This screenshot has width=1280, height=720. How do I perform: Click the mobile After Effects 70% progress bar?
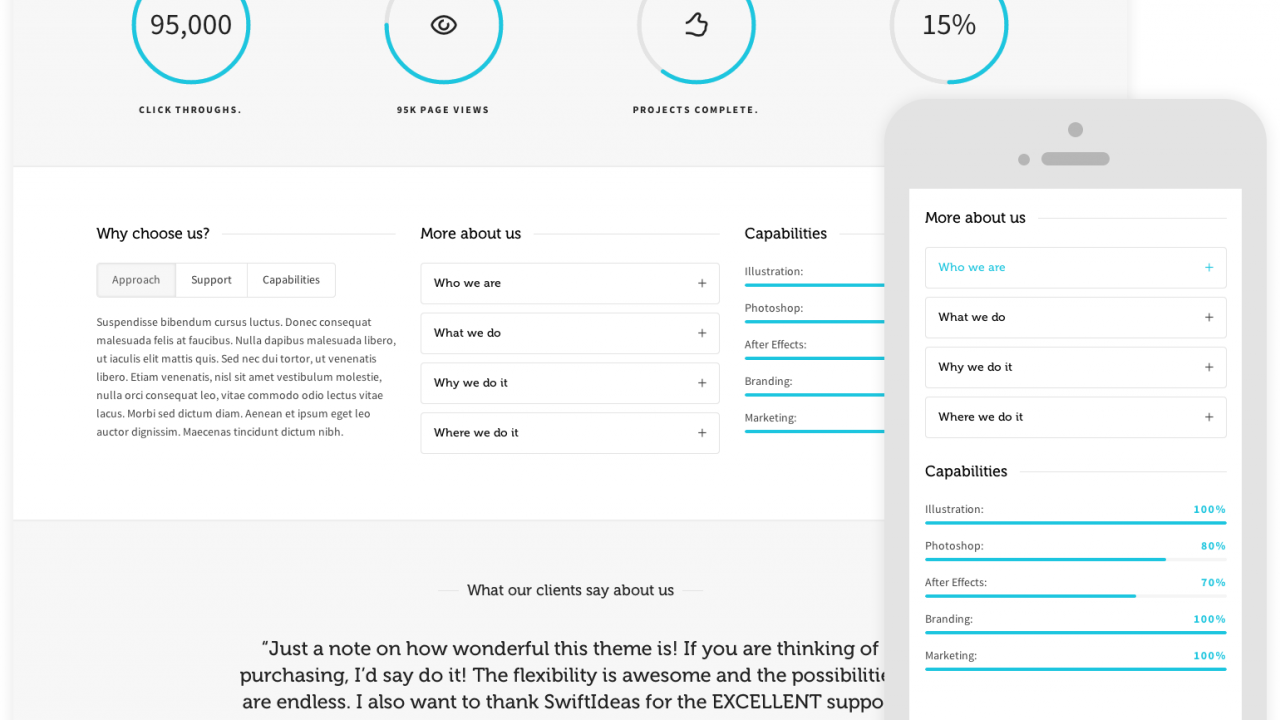coord(1075,596)
